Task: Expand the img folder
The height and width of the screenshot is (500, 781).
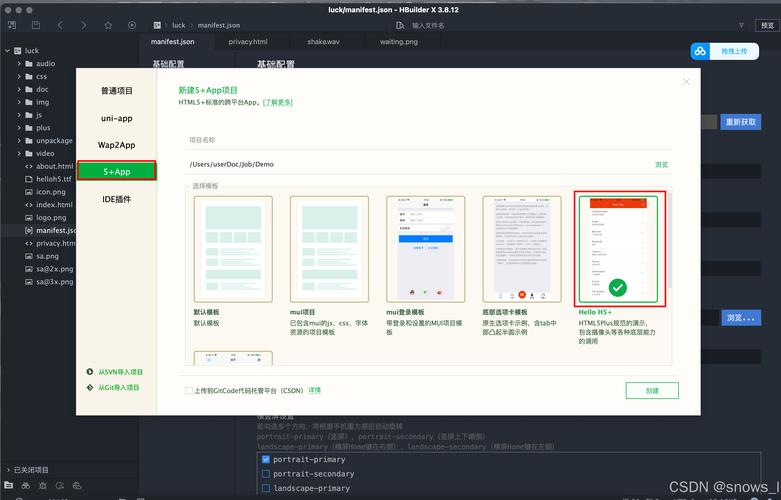Action: pyautogui.click(x=19, y=102)
